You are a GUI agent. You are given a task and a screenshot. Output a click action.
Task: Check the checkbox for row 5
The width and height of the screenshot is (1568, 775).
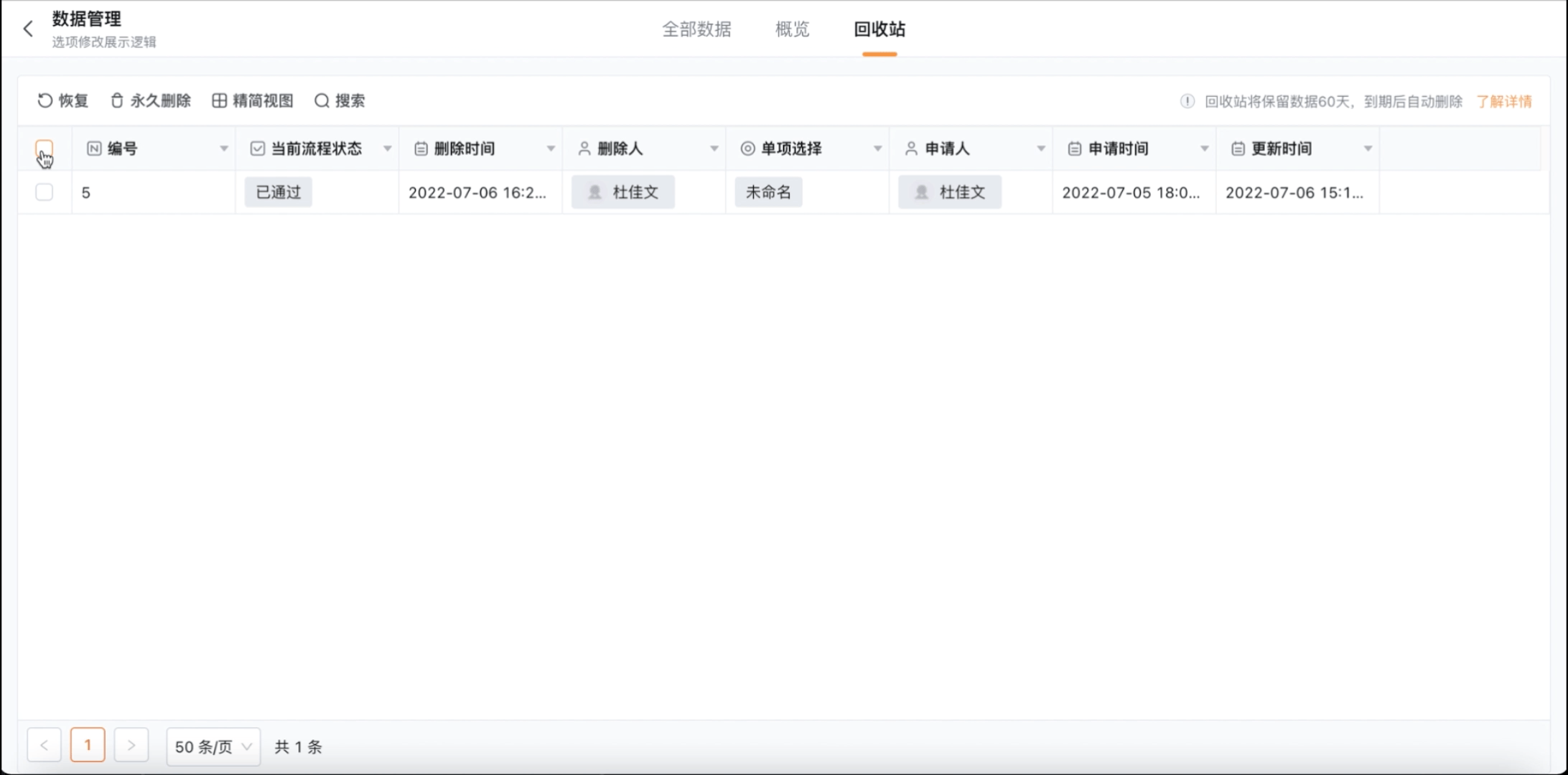pyautogui.click(x=44, y=192)
